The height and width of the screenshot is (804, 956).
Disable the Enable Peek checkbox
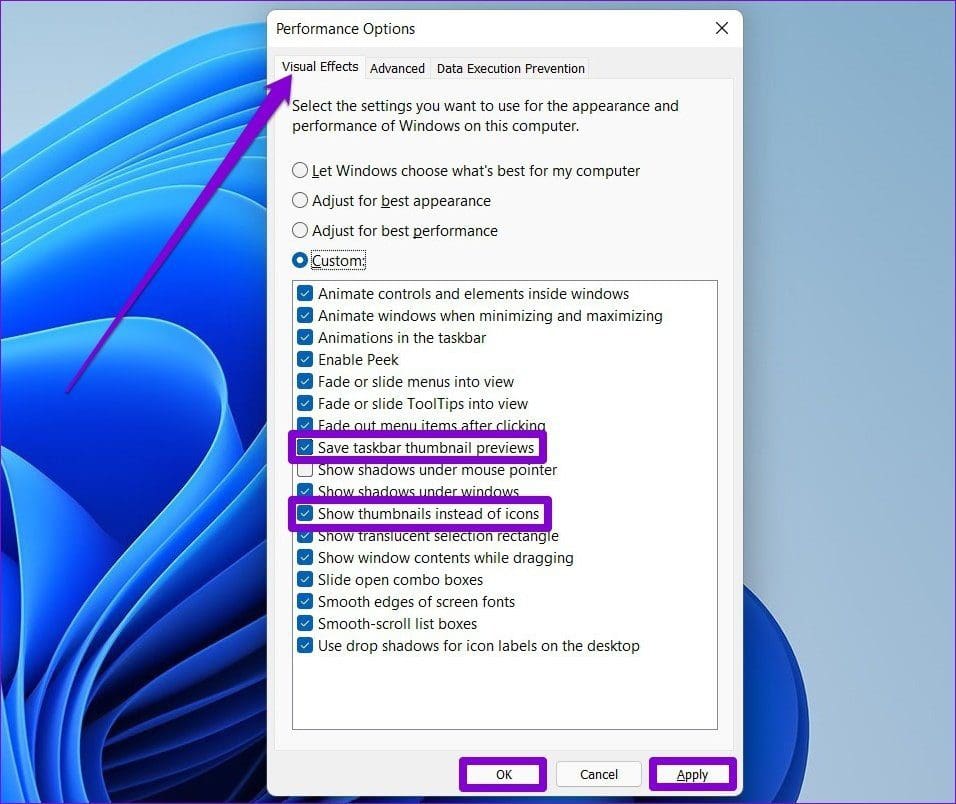(305, 360)
